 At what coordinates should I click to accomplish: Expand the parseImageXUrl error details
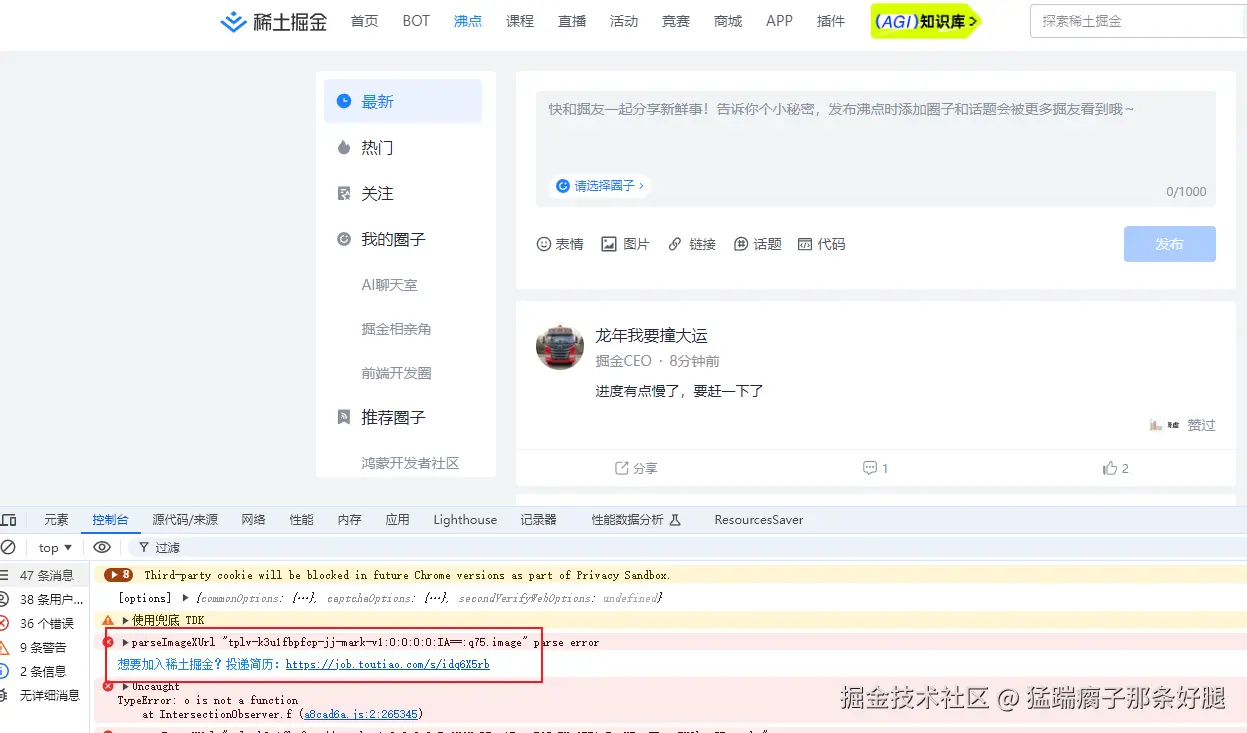tap(123, 643)
